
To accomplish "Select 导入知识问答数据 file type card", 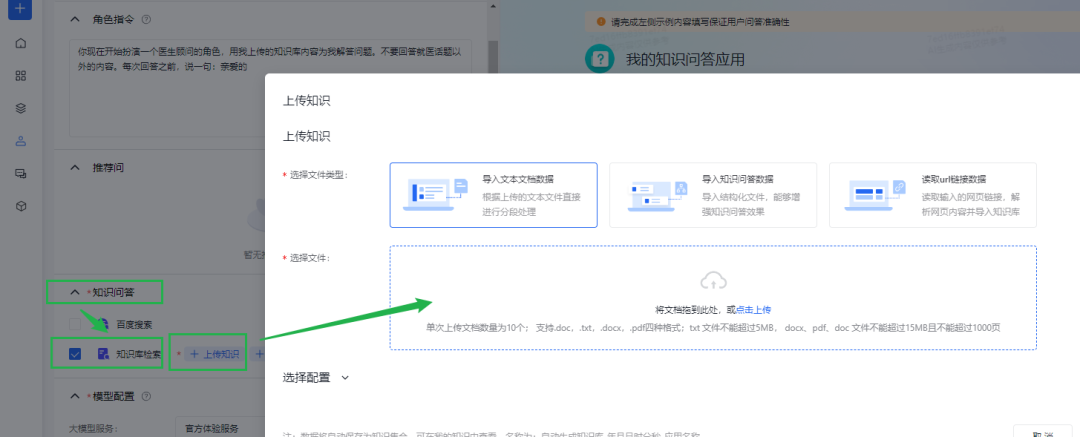I will [x=713, y=195].
